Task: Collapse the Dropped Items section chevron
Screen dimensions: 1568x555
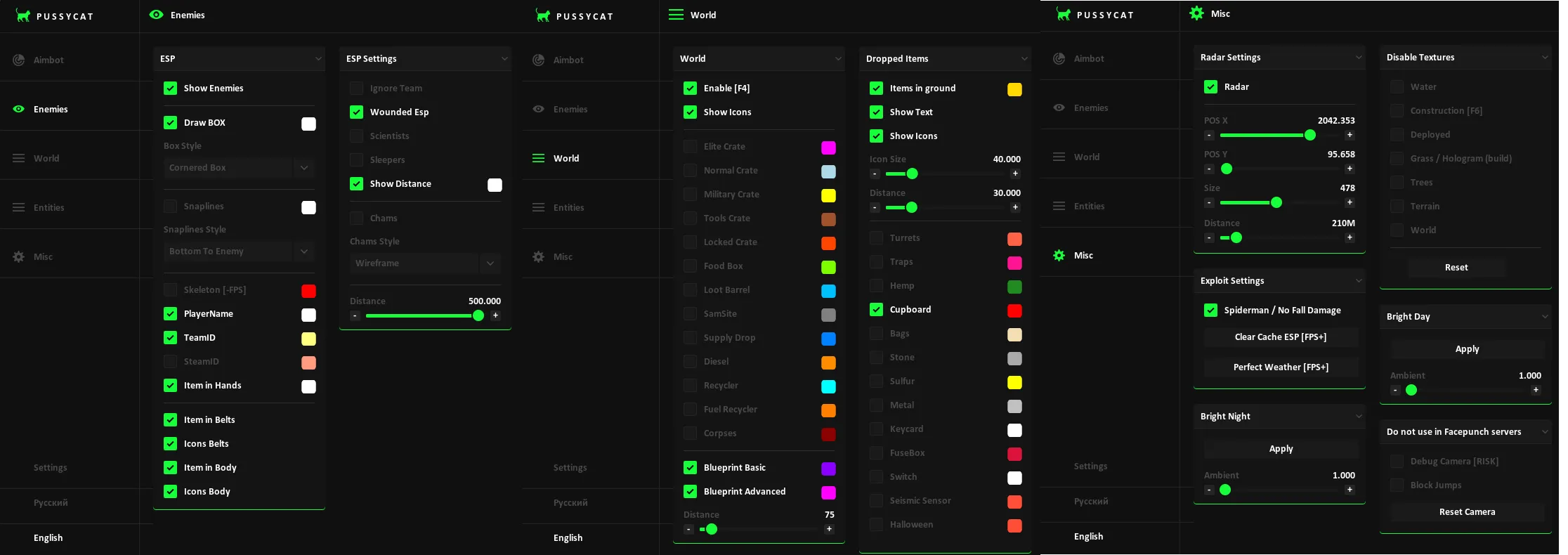Action: (x=1024, y=59)
